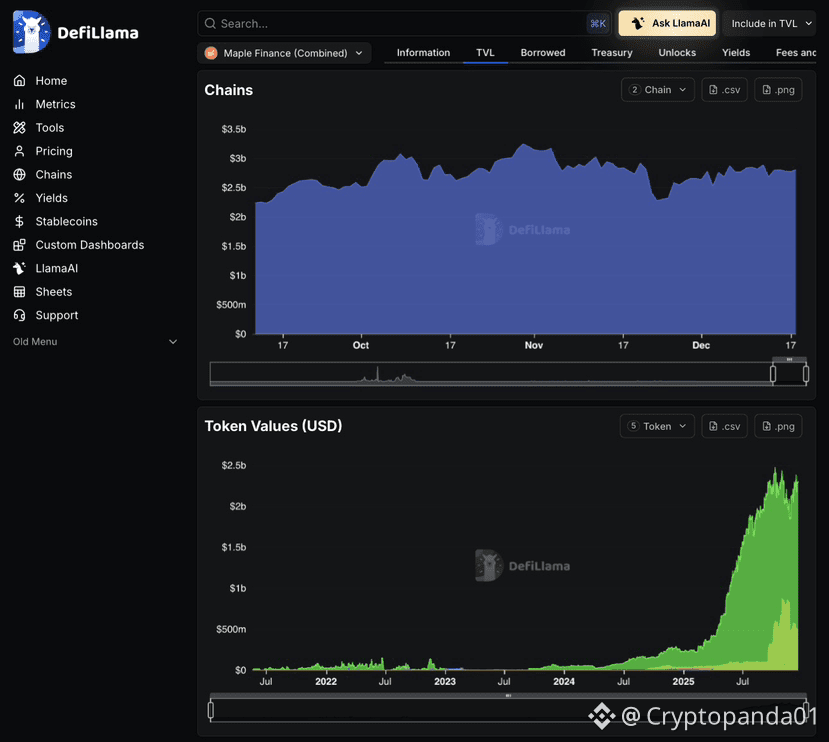Screen dimensions: 829x742
Task: Click the Chains chart left range handle
Action: (773, 374)
